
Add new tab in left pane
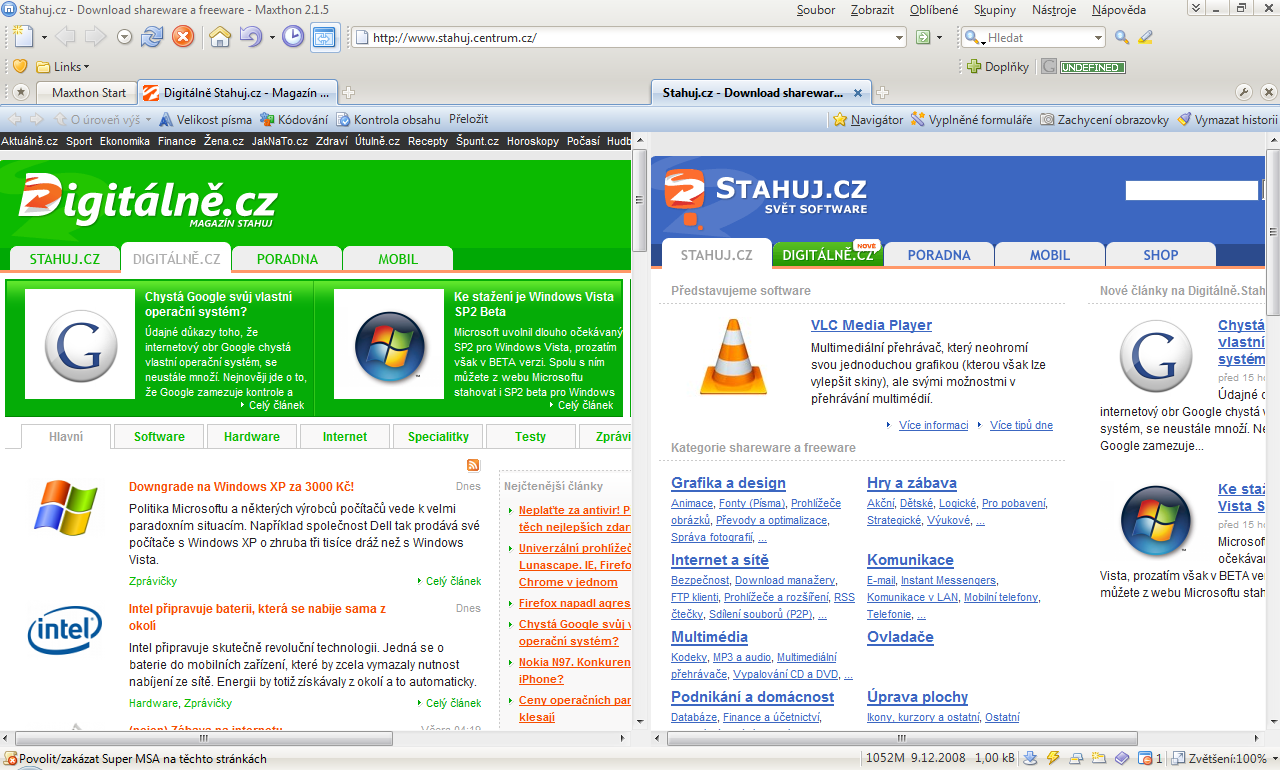(348, 92)
